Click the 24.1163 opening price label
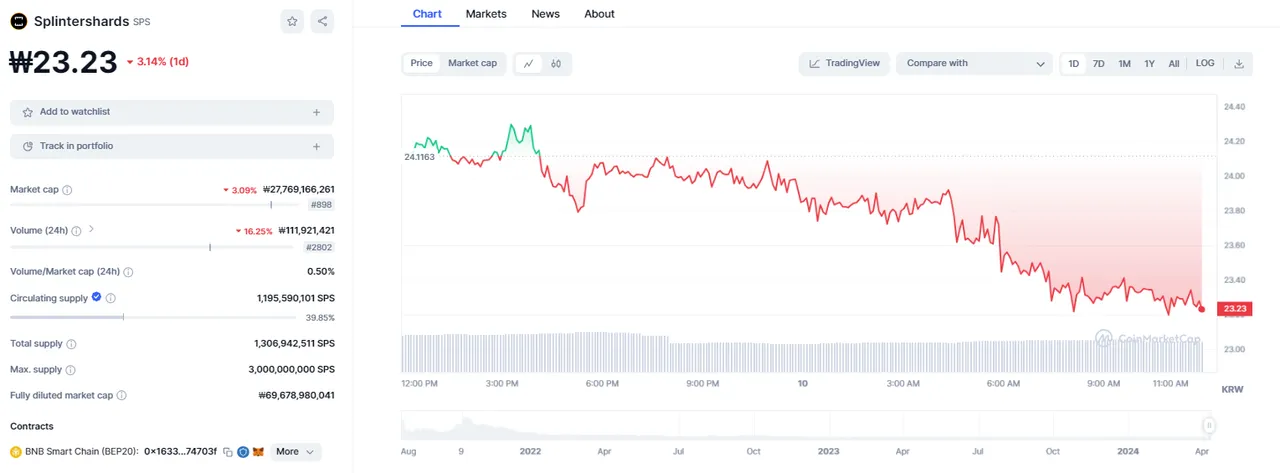 click(x=420, y=157)
